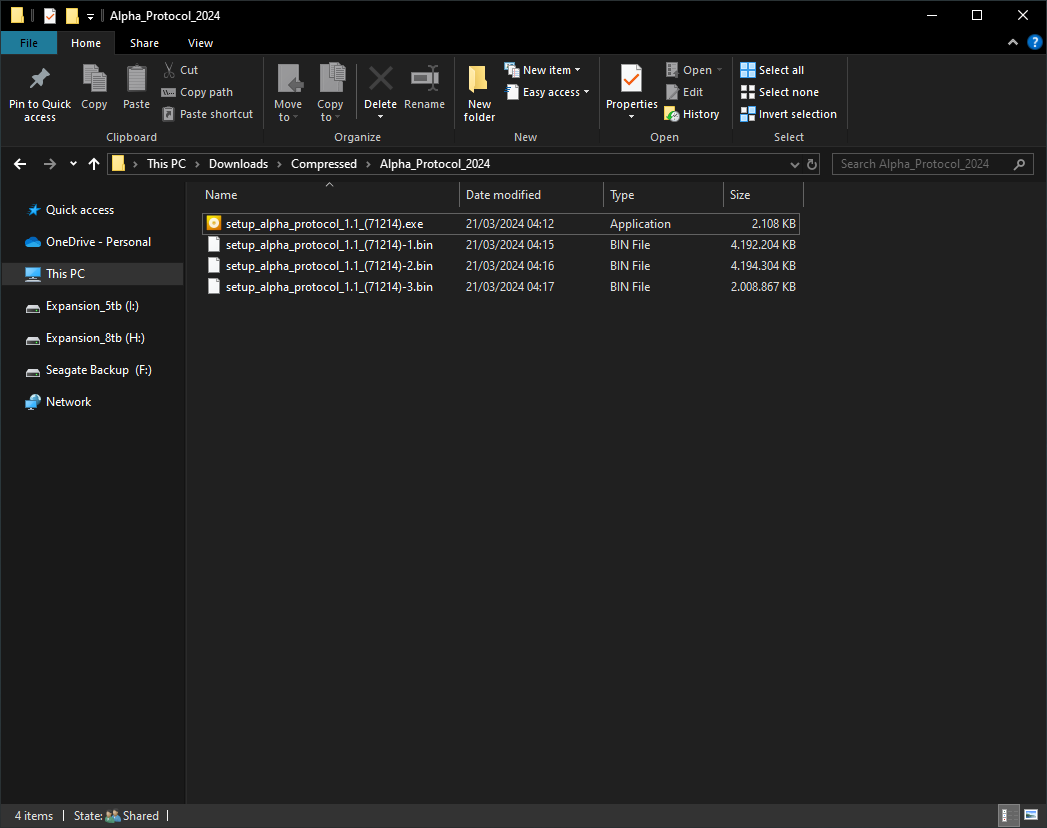The image size is (1047, 828).
Task: Choose Paste shortcut
Action: (208, 114)
